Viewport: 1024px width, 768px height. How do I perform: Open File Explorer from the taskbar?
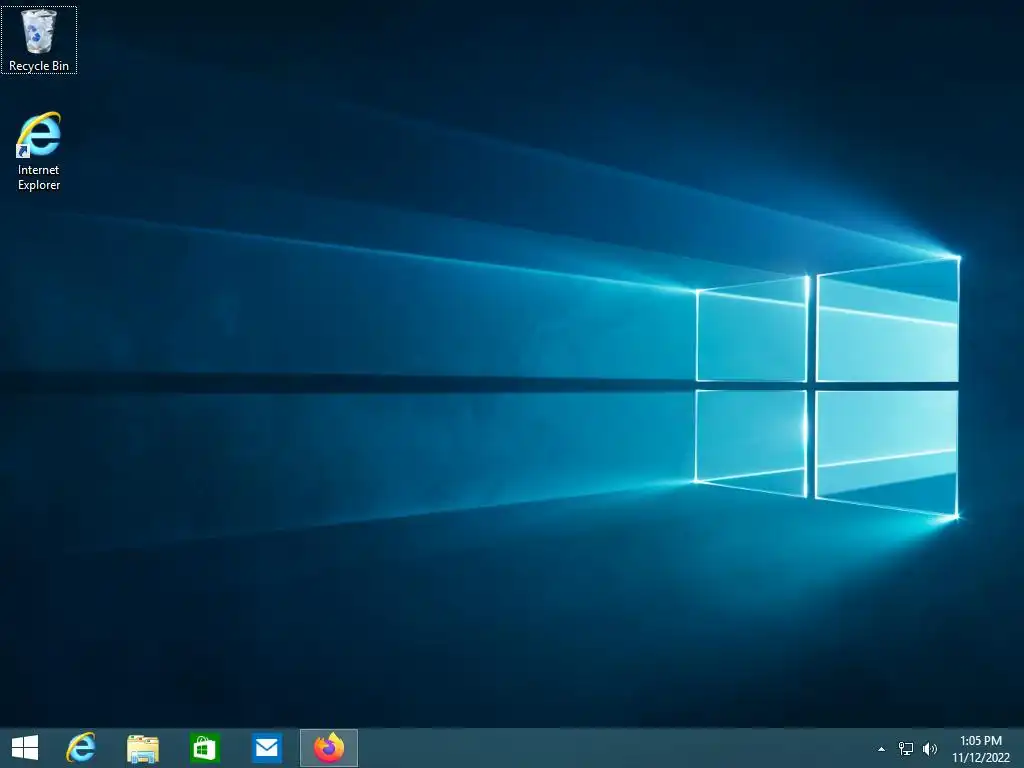coord(142,748)
